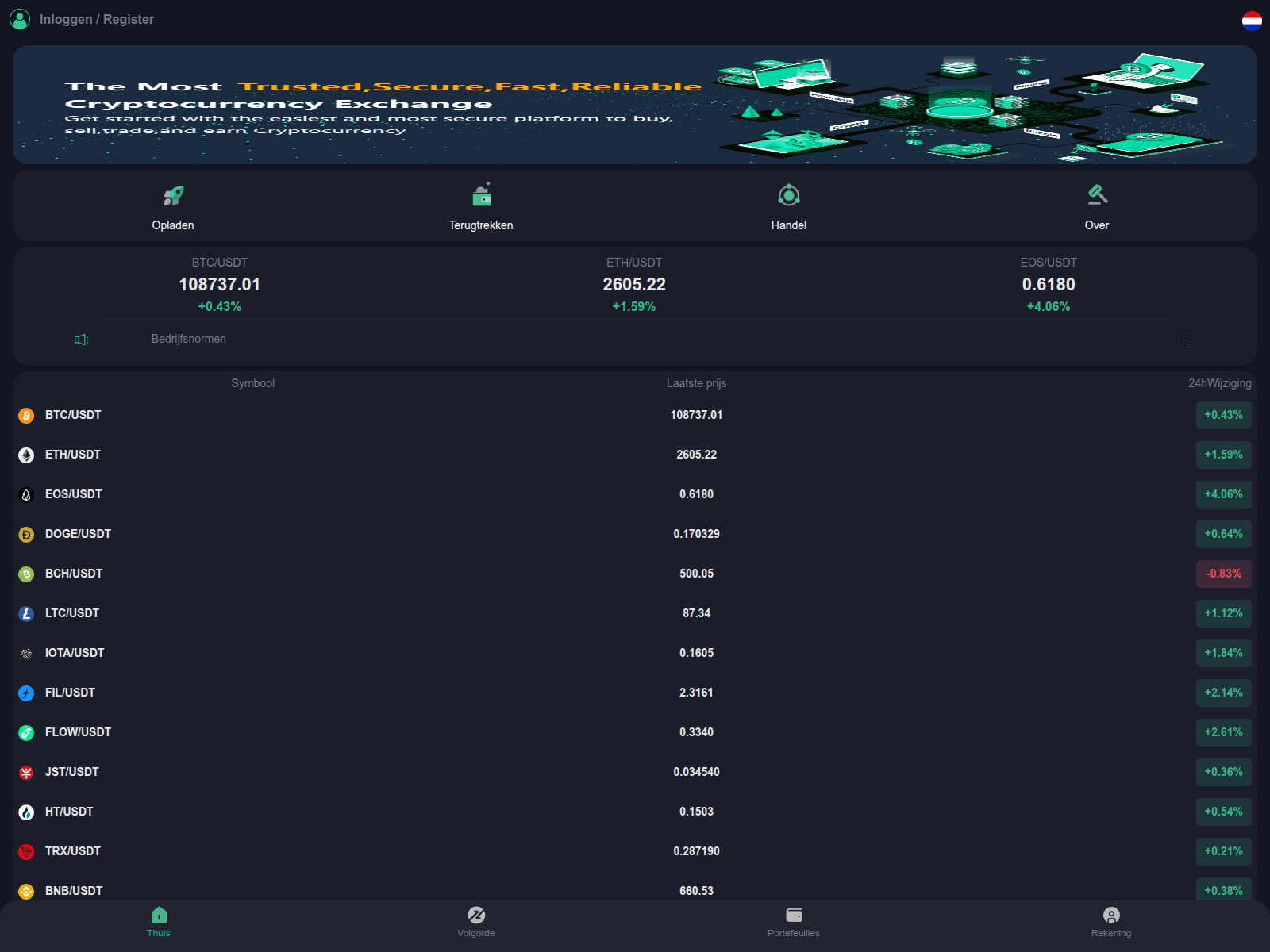Screen dimensions: 1270x952
Task: Click the BNB coin icon
Action: tap(26, 892)
